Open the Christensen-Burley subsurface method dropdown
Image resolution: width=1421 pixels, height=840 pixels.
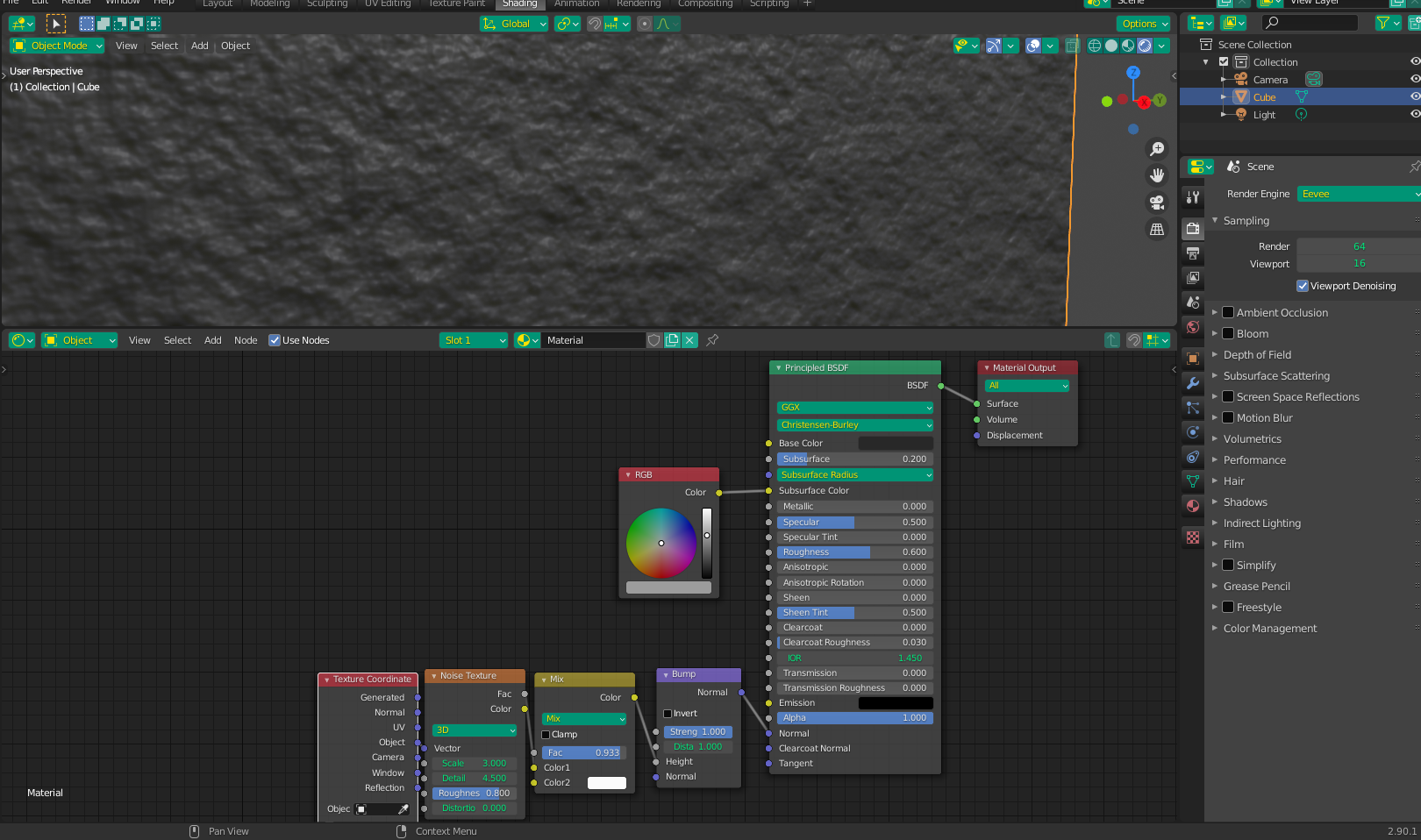coord(855,425)
